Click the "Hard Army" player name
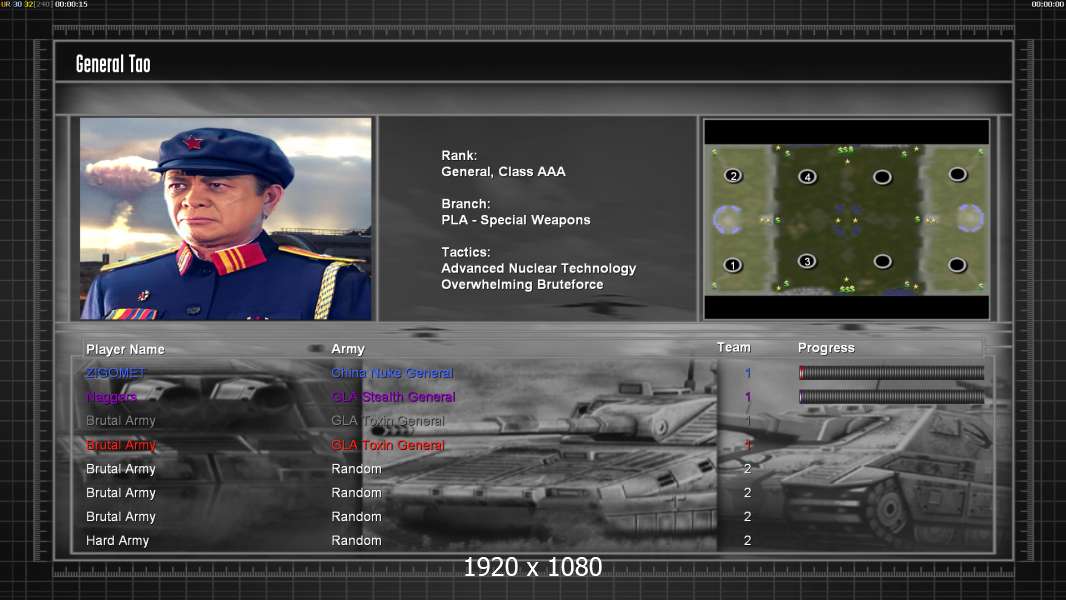 [x=118, y=541]
